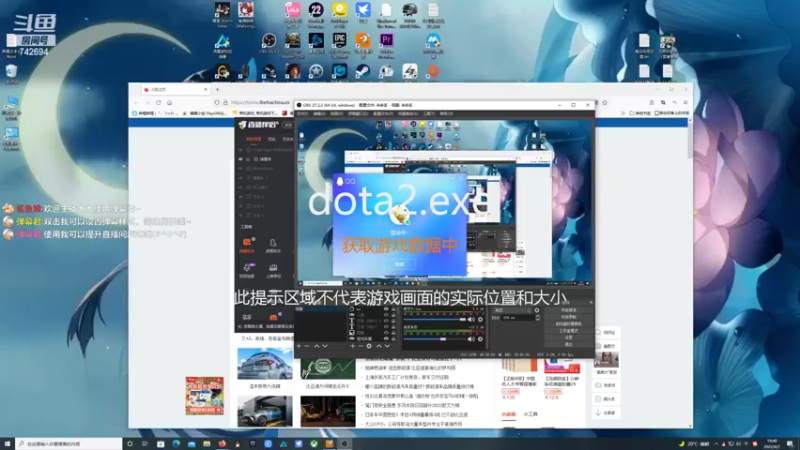
Task: Open OBS Tools menu
Action: tap(429, 114)
